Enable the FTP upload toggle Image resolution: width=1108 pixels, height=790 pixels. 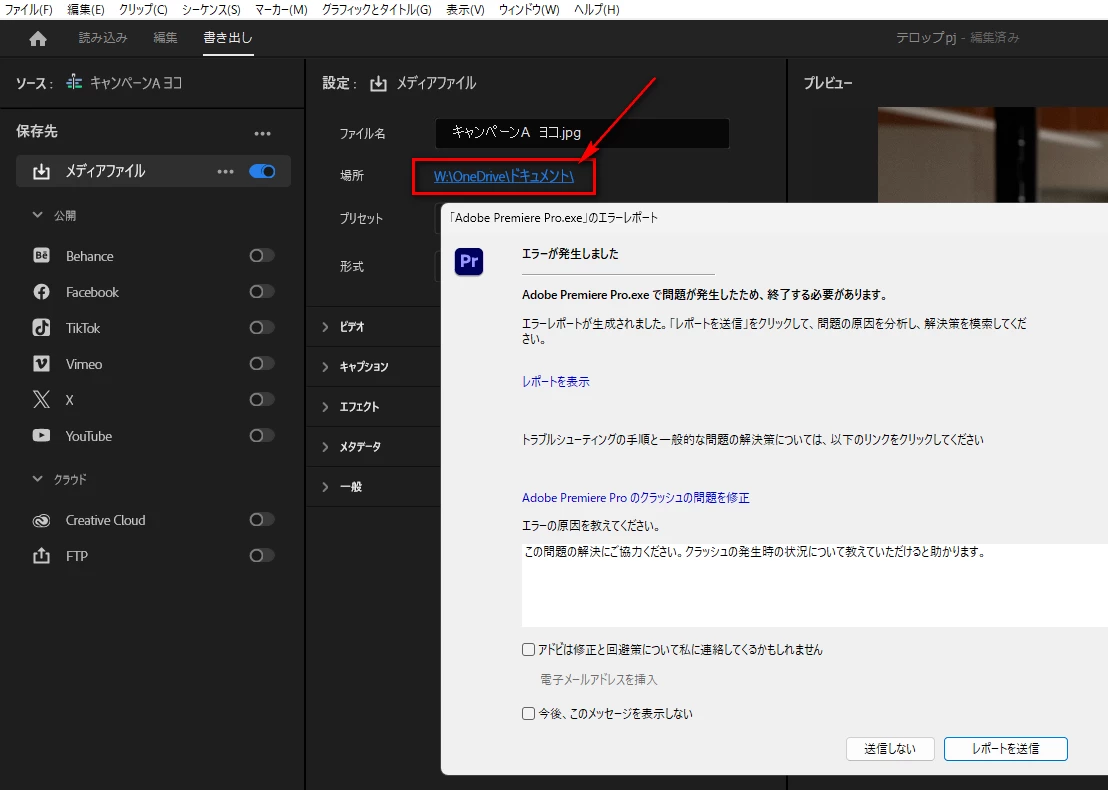click(262, 556)
